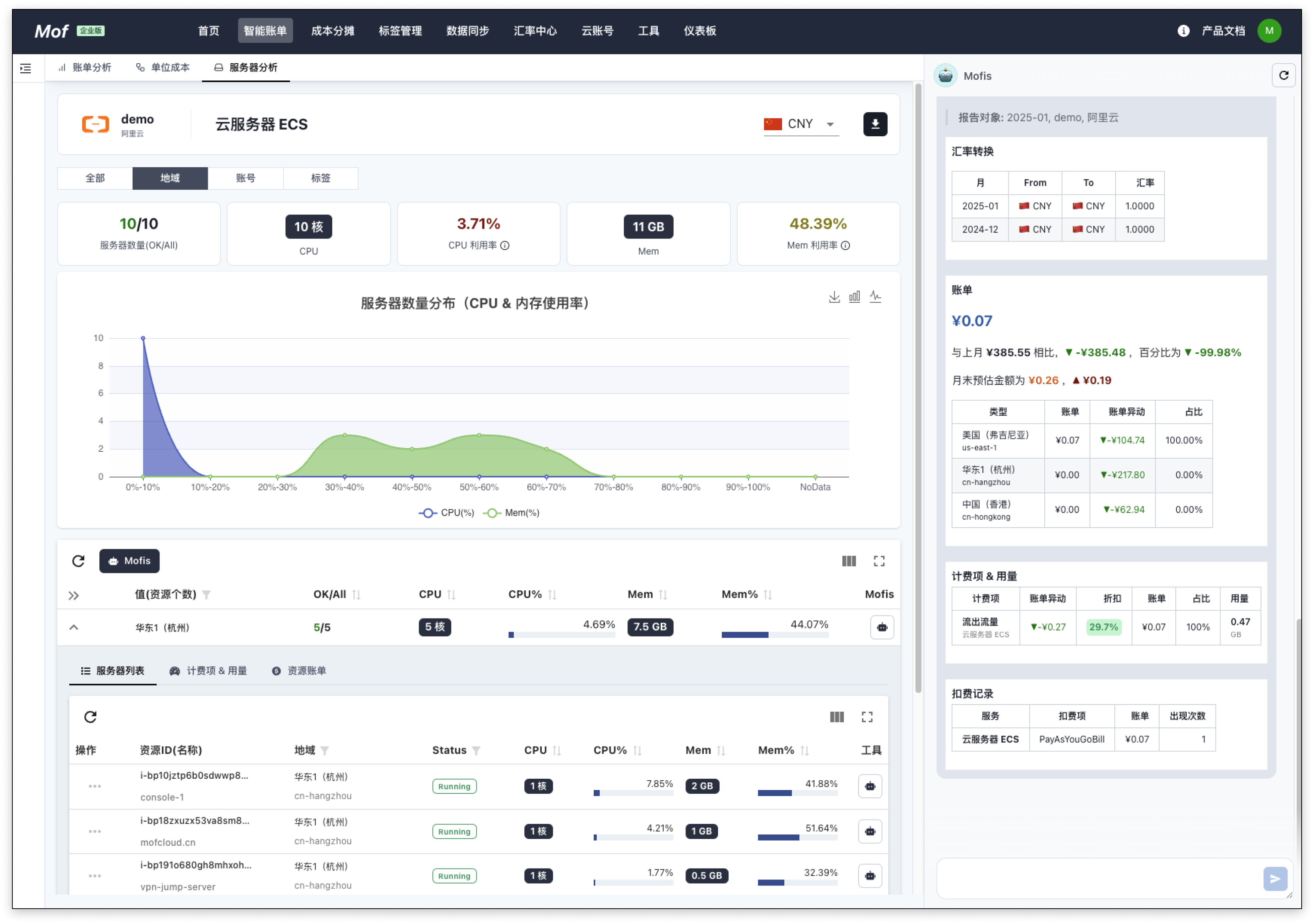Toggle CPU(%) series in chart legend
The height and width of the screenshot is (924, 1314).
[446, 513]
